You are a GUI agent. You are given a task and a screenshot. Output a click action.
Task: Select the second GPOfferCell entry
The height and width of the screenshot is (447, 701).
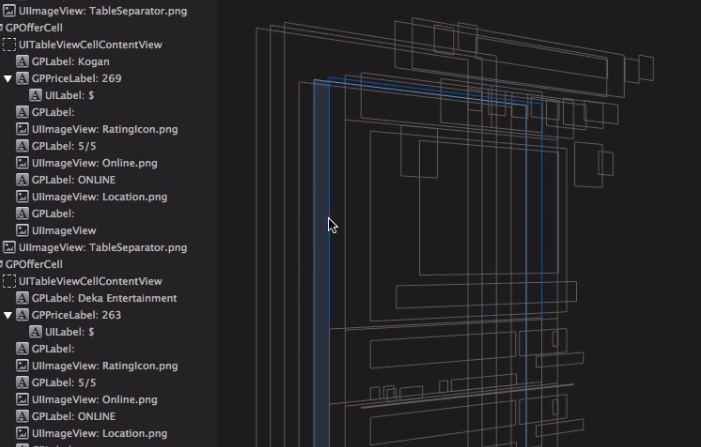[34, 264]
